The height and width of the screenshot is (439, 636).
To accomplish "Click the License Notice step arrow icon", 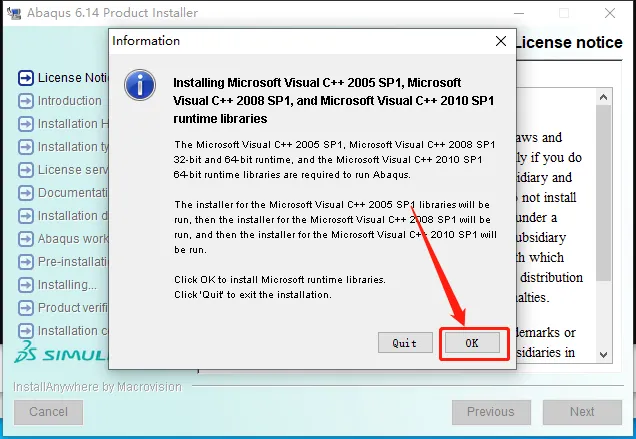I will tap(26, 78).
